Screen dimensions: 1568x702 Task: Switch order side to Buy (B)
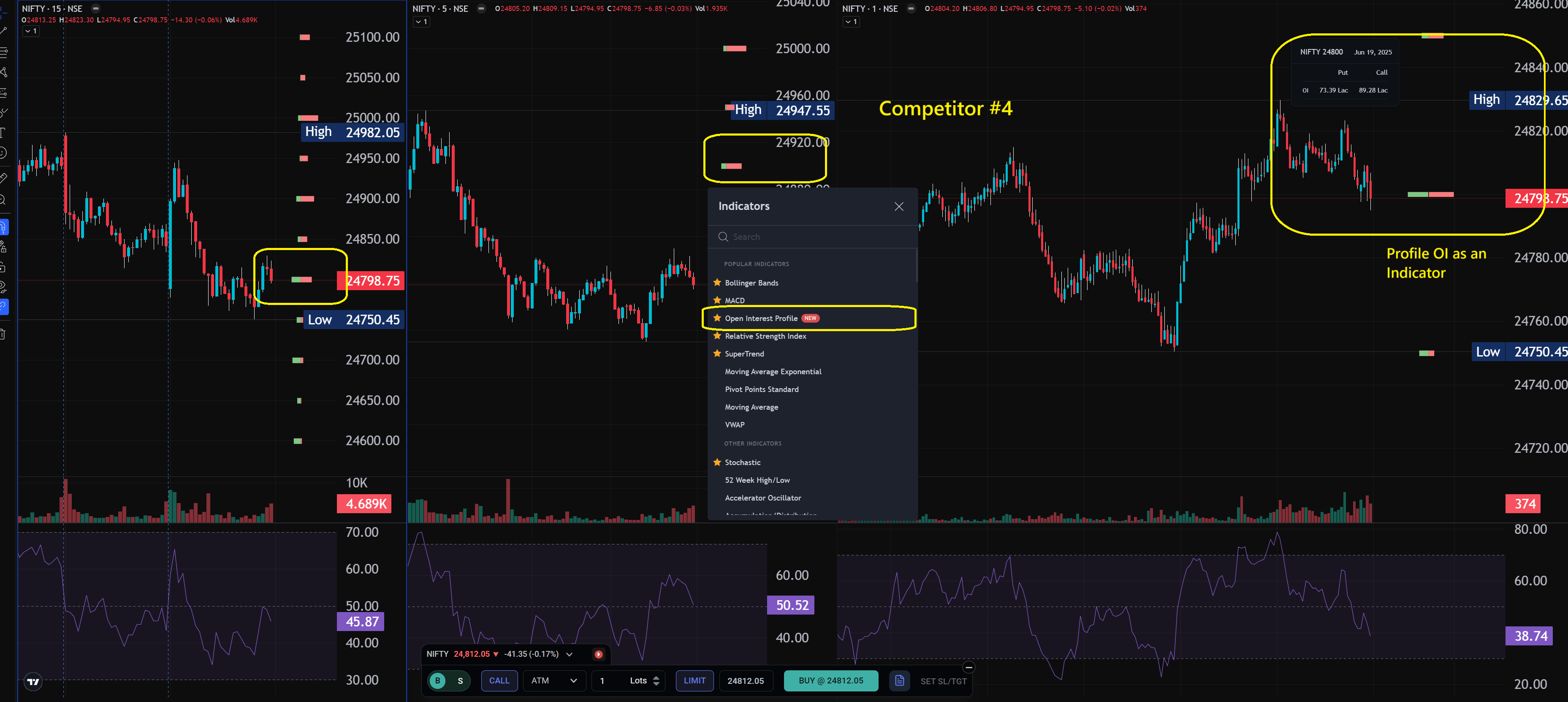coord(438,681)
